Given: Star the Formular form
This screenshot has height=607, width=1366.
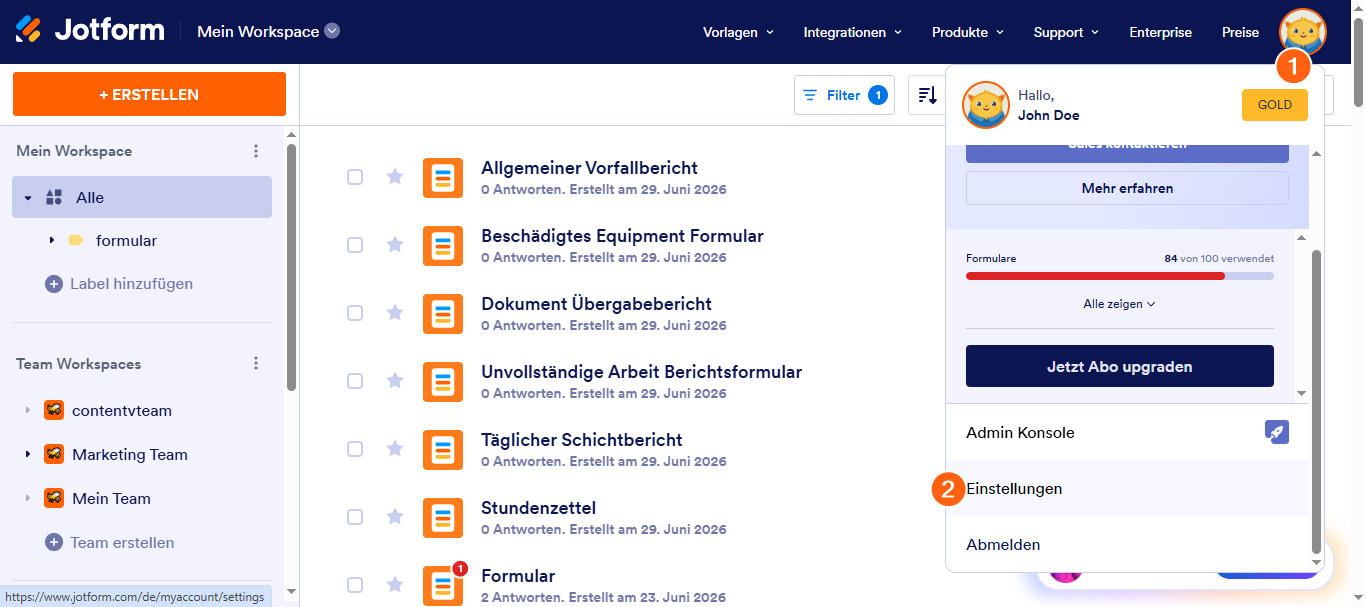Looking at the screenshot, I should click(395, 585).
